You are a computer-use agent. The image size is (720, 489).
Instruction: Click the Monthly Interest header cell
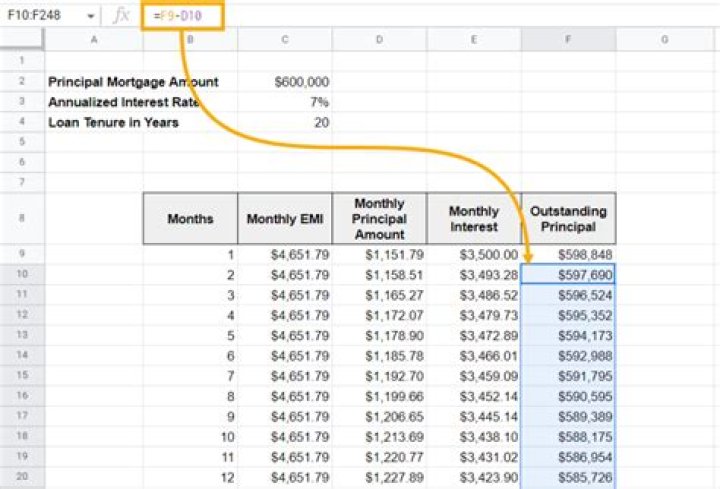pyautogui.click(x=474, y=219)
